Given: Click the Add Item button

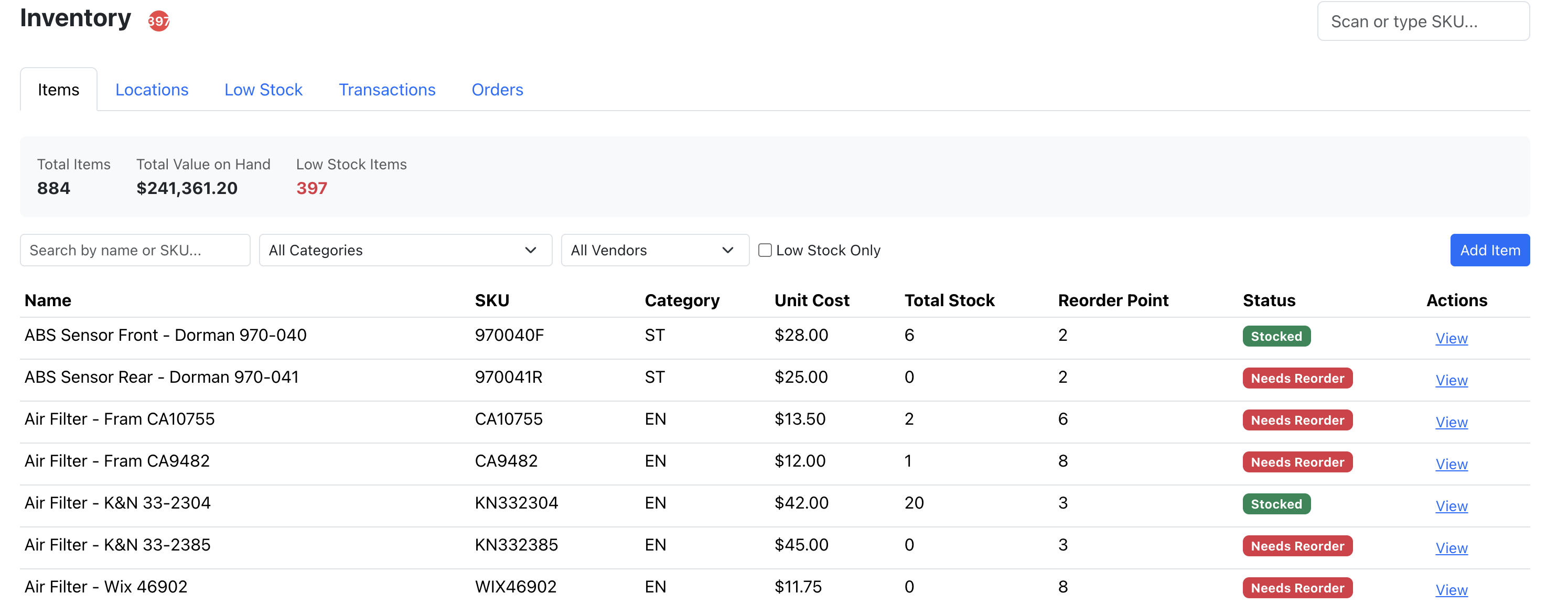Looking at the screenshot, I should click(x=1489, y=250).
